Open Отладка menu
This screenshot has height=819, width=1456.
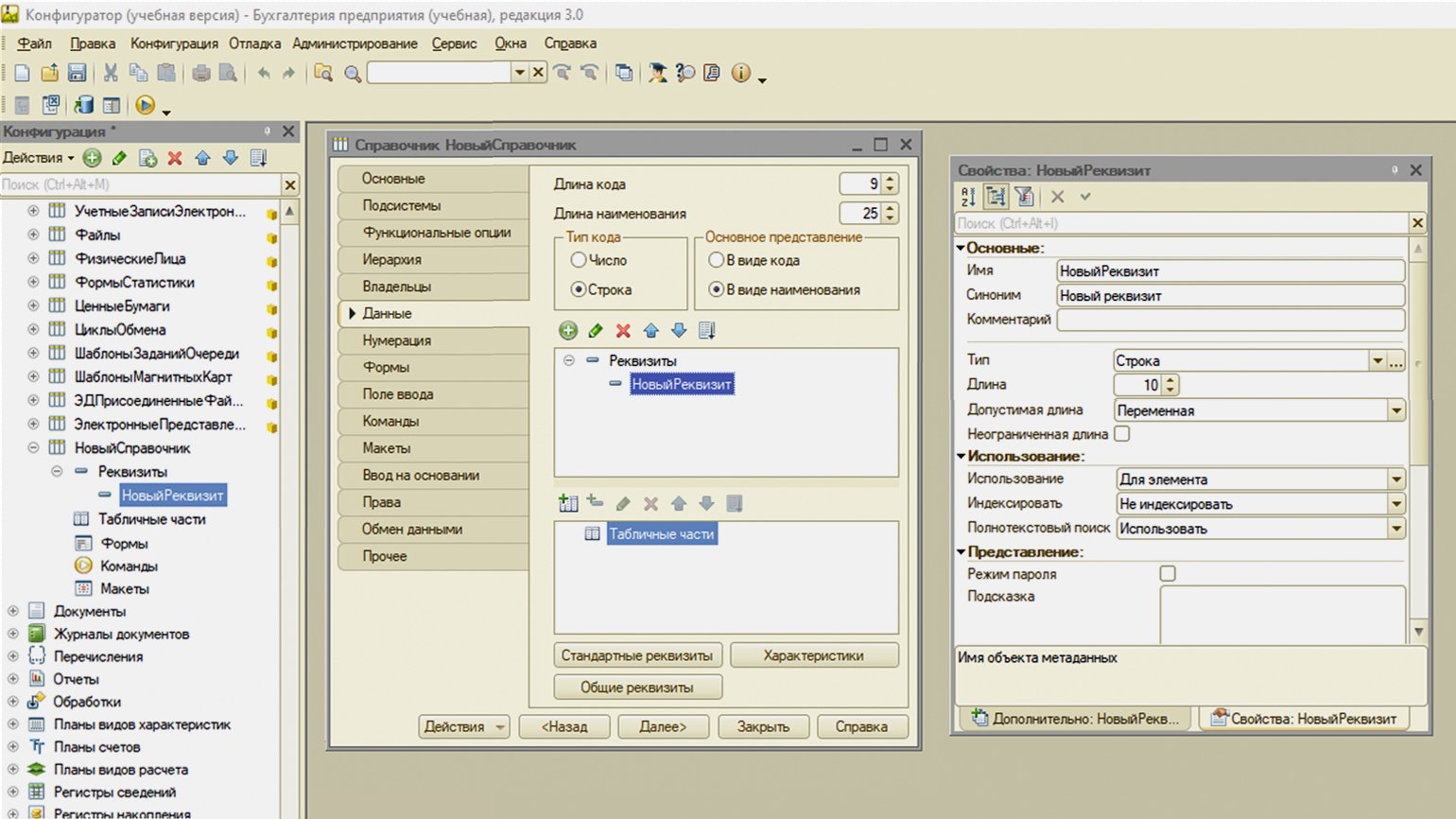pos(254,44)
